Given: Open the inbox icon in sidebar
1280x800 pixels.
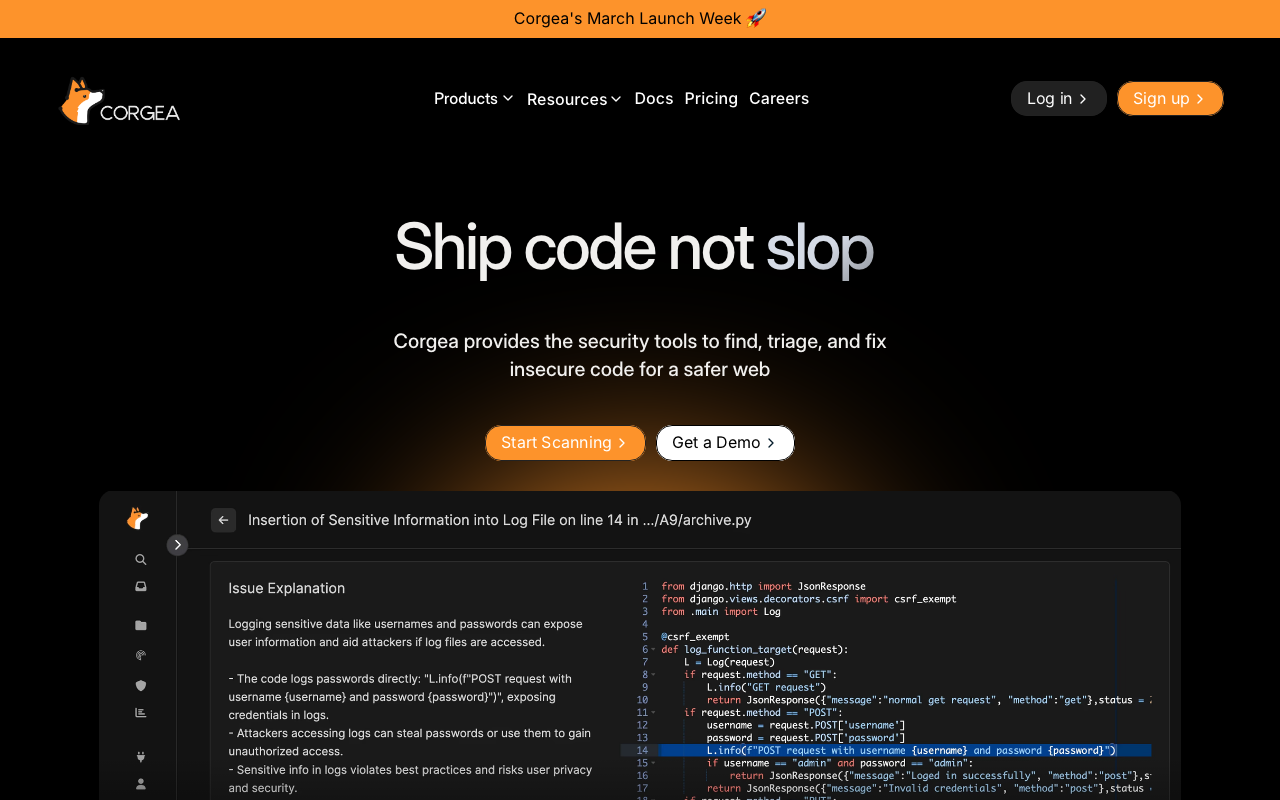Looking at the screenshot, I should [x=141, y=586].
